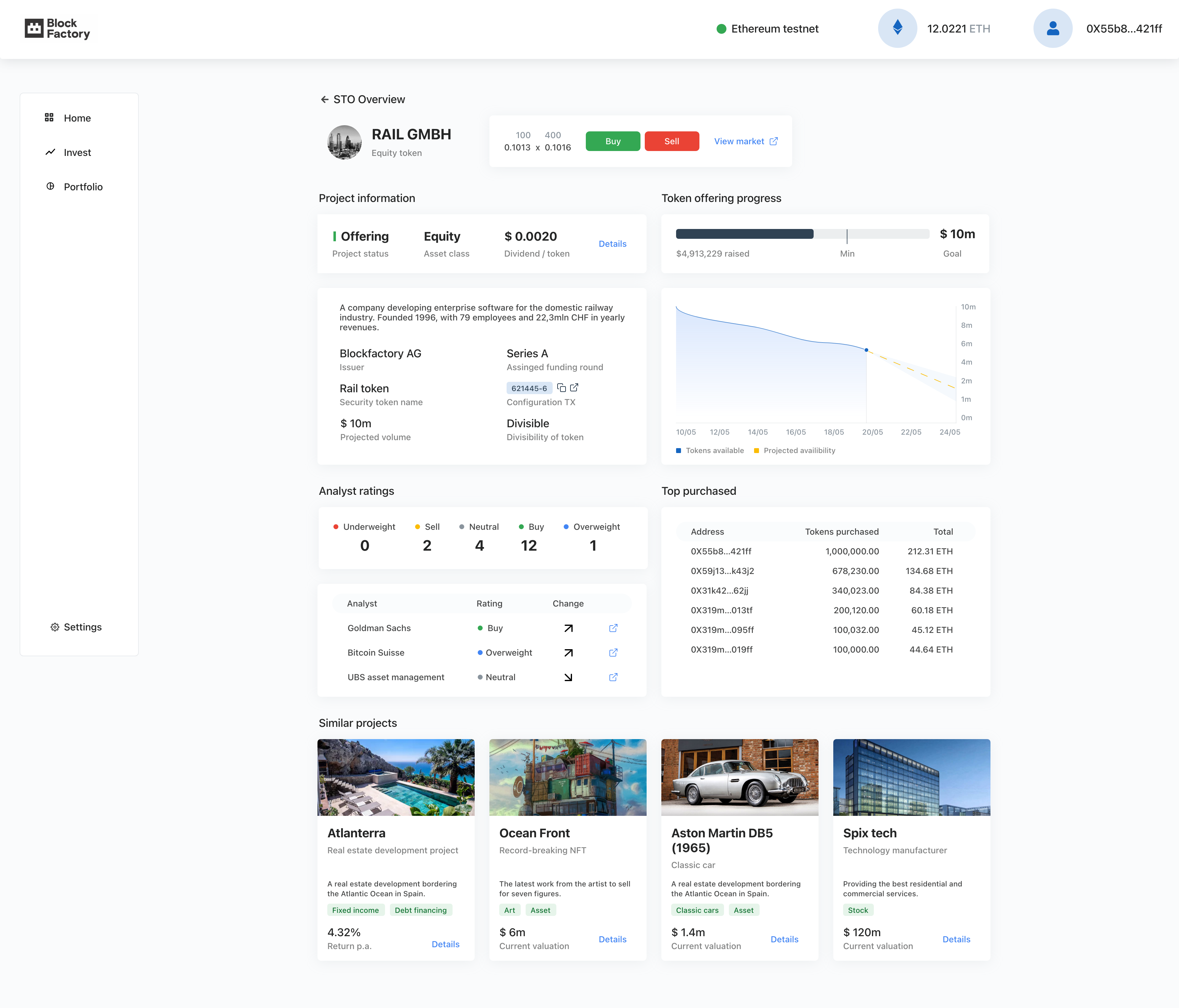The height and width of the screenshot is (1008, 1179).
Task: Open UBS asset management external link icon
Action: point(613,677)
